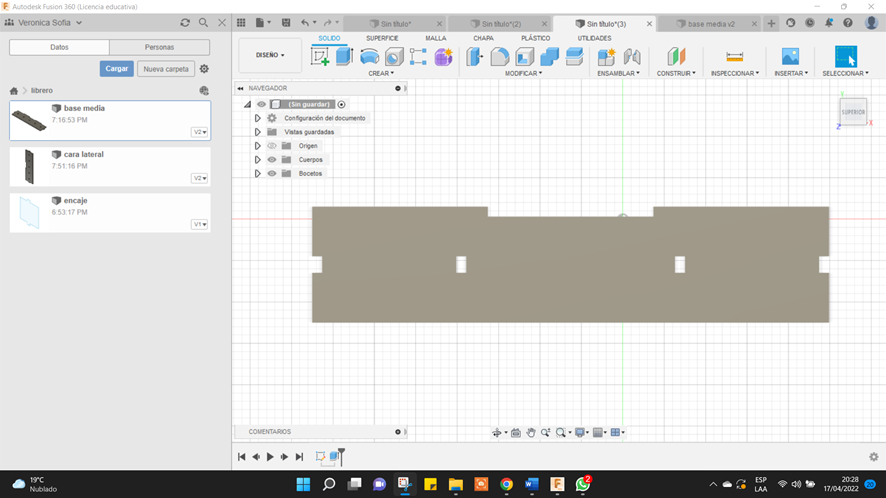The image size is (886, 498).
Task: Expand Configuración del documento node
Action: tap(257, 118)
